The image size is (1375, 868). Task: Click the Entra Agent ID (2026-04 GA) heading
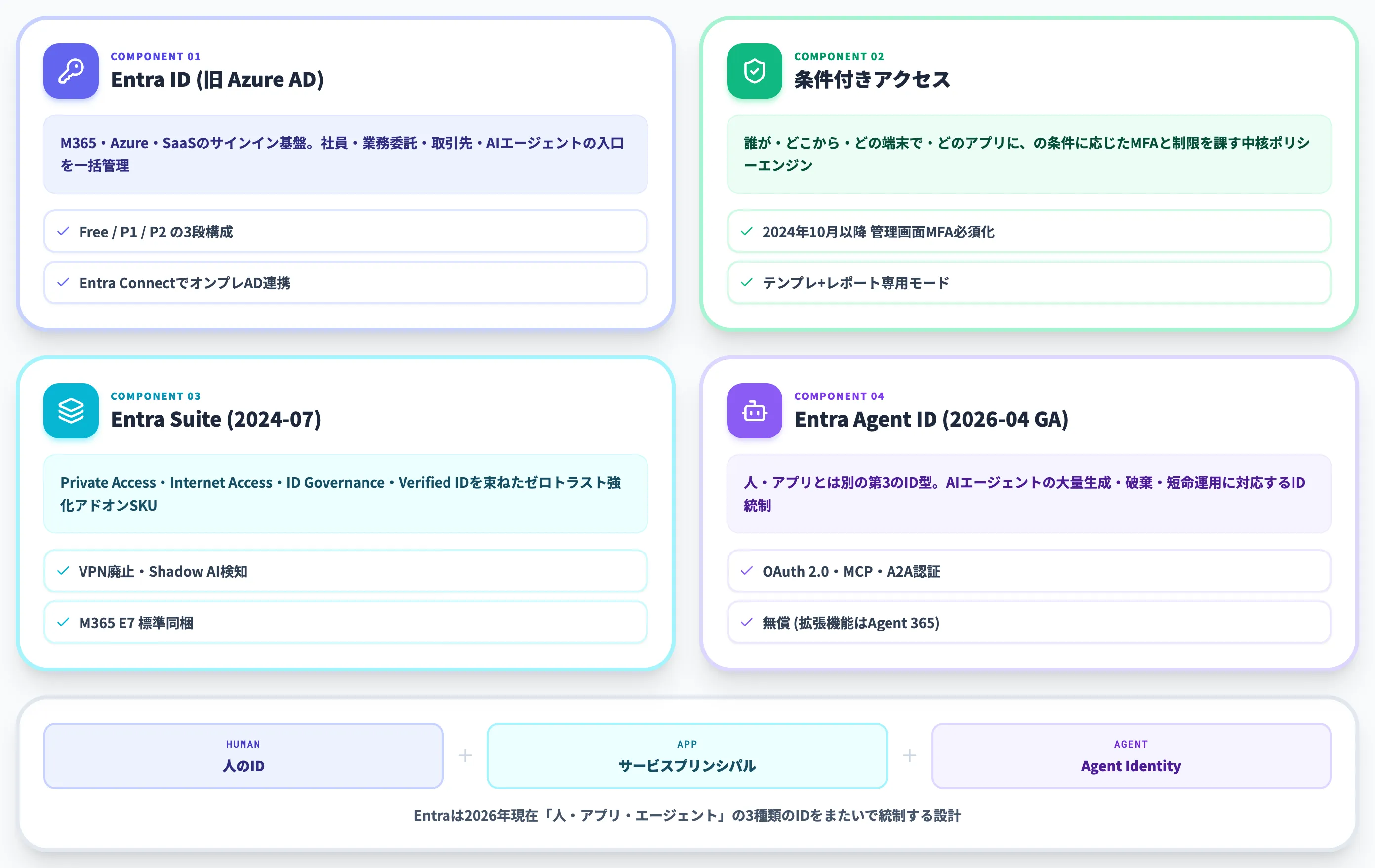[x=931, y=420]
